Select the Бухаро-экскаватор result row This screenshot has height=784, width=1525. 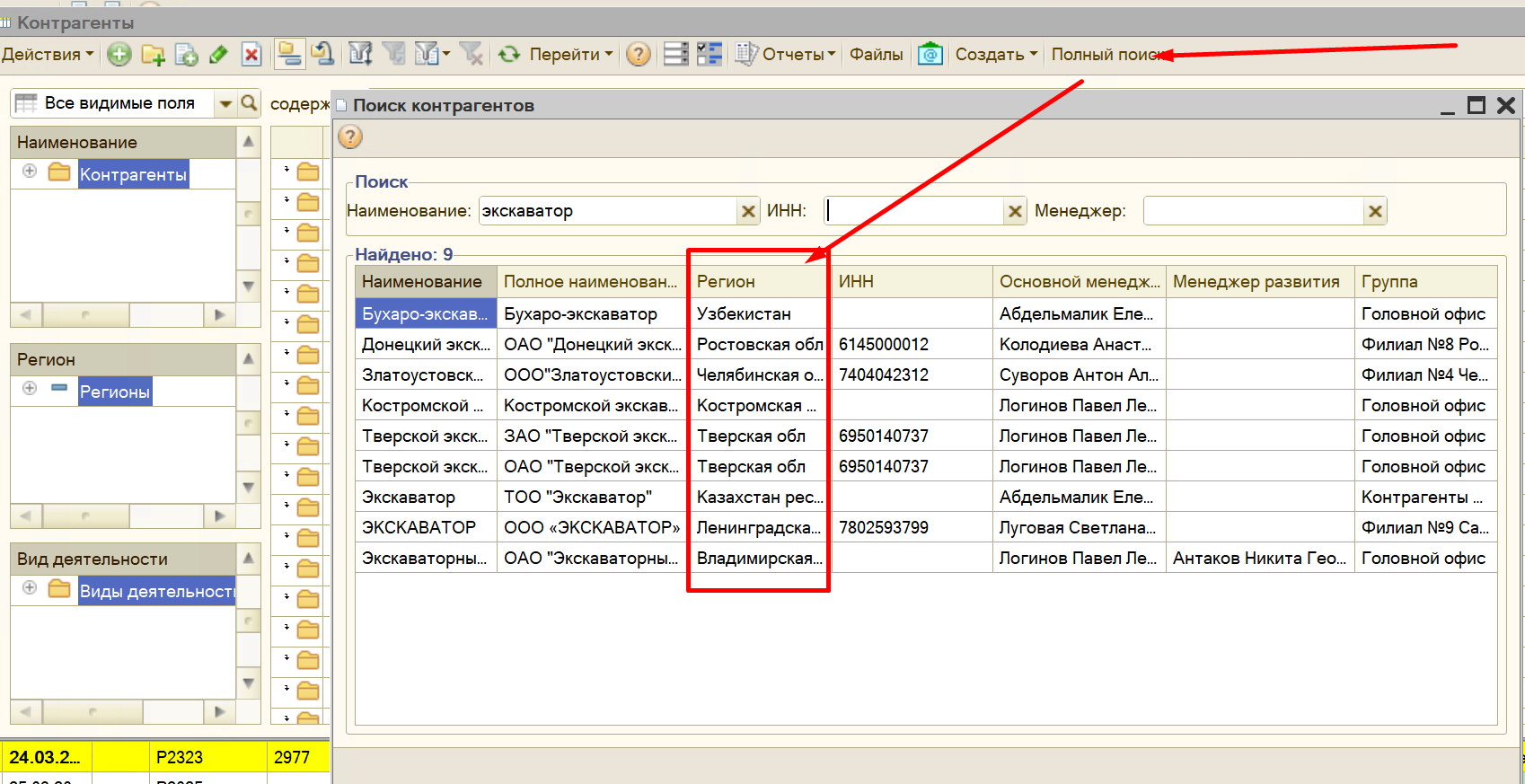[926, 313]
